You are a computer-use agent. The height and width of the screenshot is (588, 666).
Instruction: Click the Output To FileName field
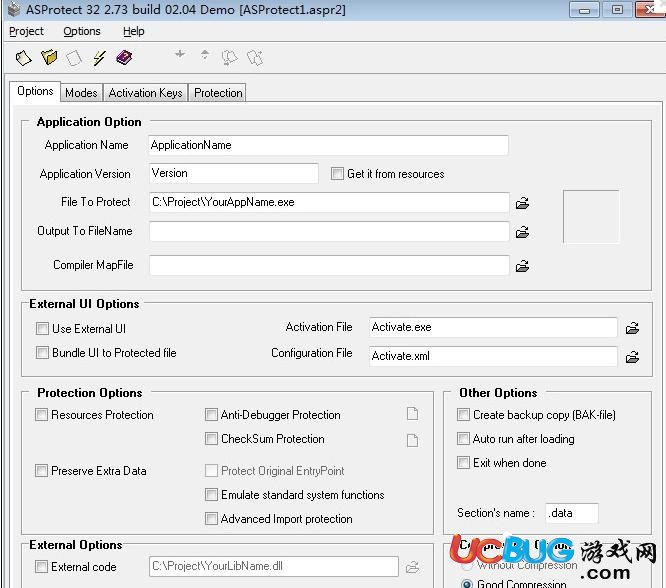pos(329,231)
